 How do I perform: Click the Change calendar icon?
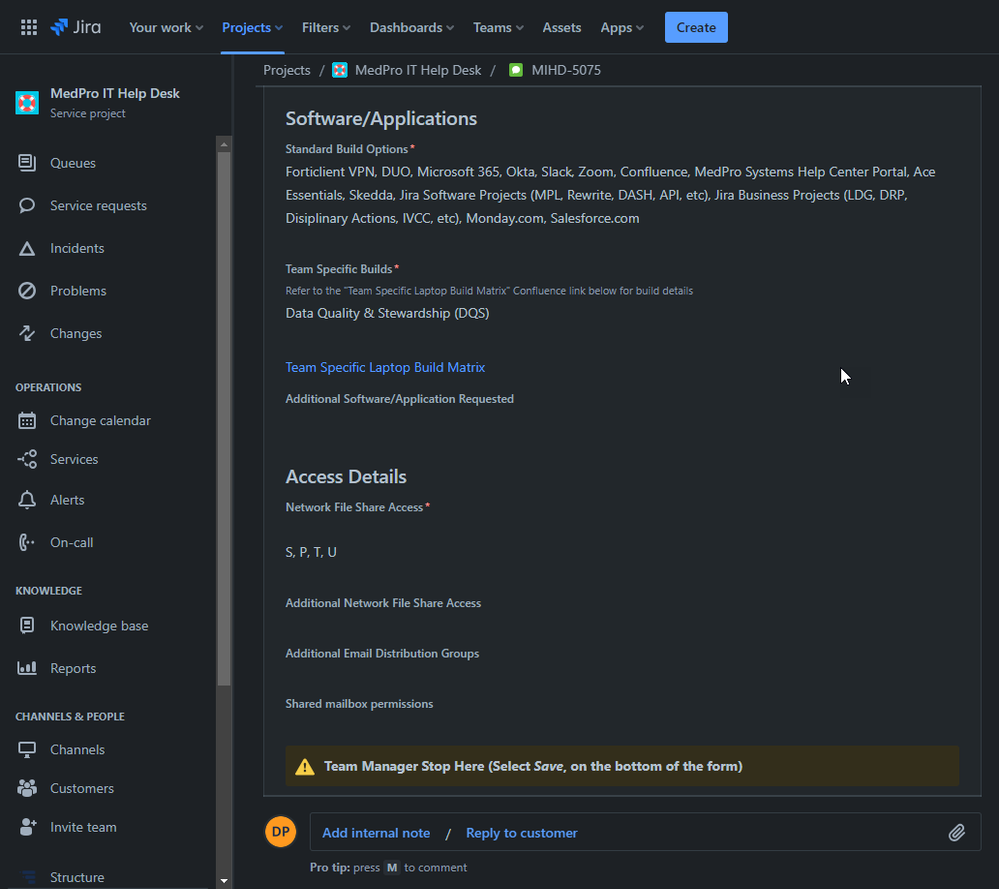27,421
